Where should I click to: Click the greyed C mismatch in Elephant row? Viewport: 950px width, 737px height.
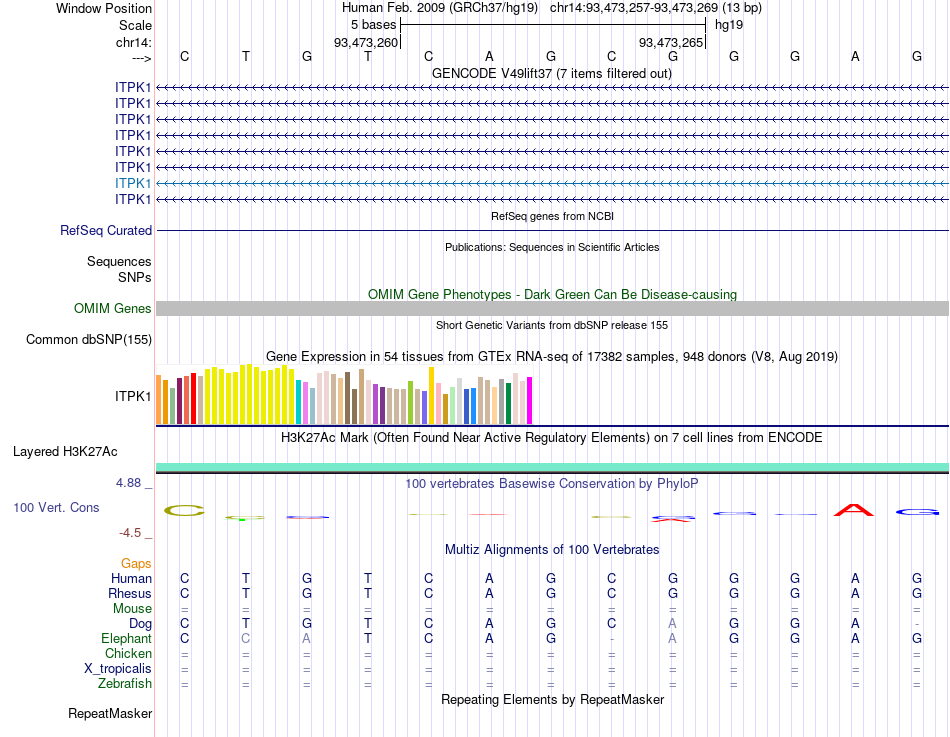245,638
